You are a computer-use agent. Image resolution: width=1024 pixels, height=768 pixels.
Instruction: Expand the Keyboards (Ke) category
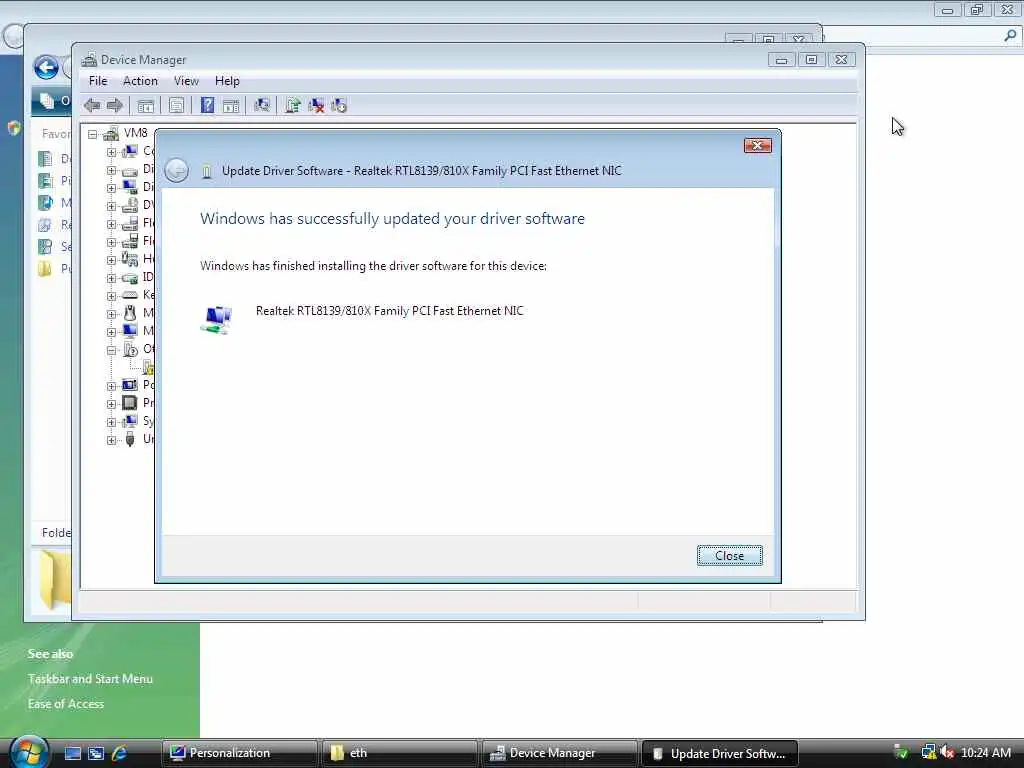coord(111,296)
